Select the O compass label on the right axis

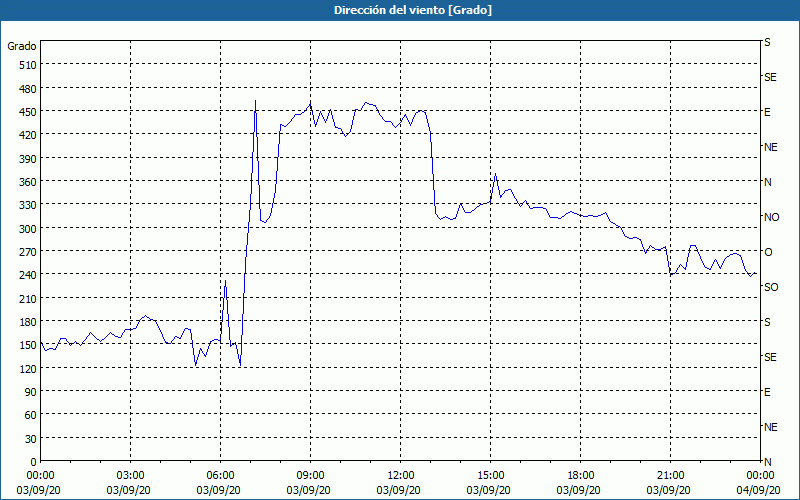pyautogui.click(x=768, y=252)
